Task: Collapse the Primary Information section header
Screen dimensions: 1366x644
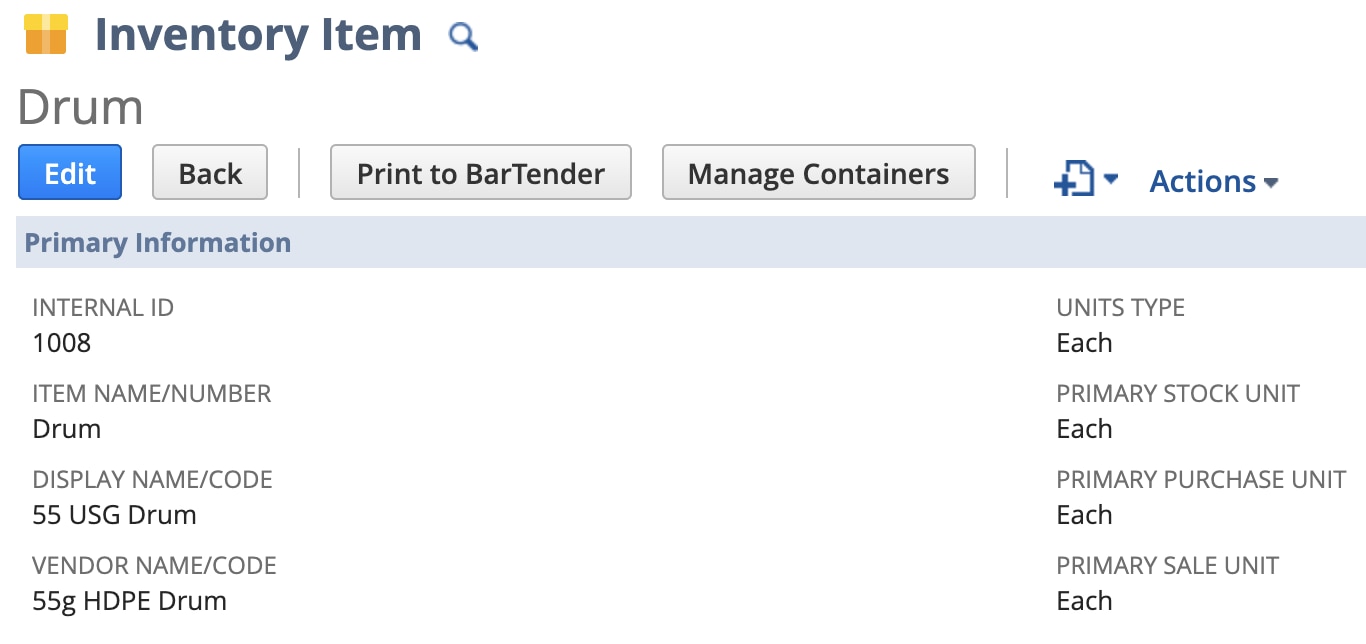Action: coord(158,243)
